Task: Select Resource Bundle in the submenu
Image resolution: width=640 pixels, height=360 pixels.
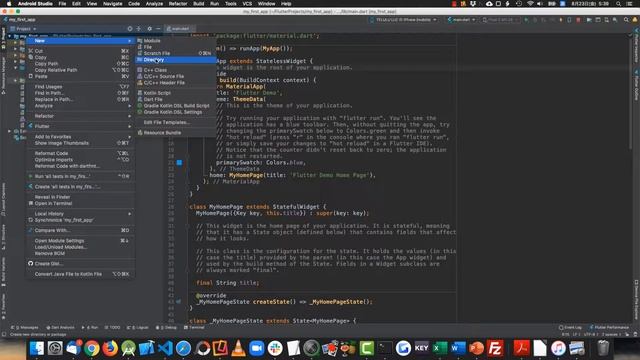Action: 176,133
